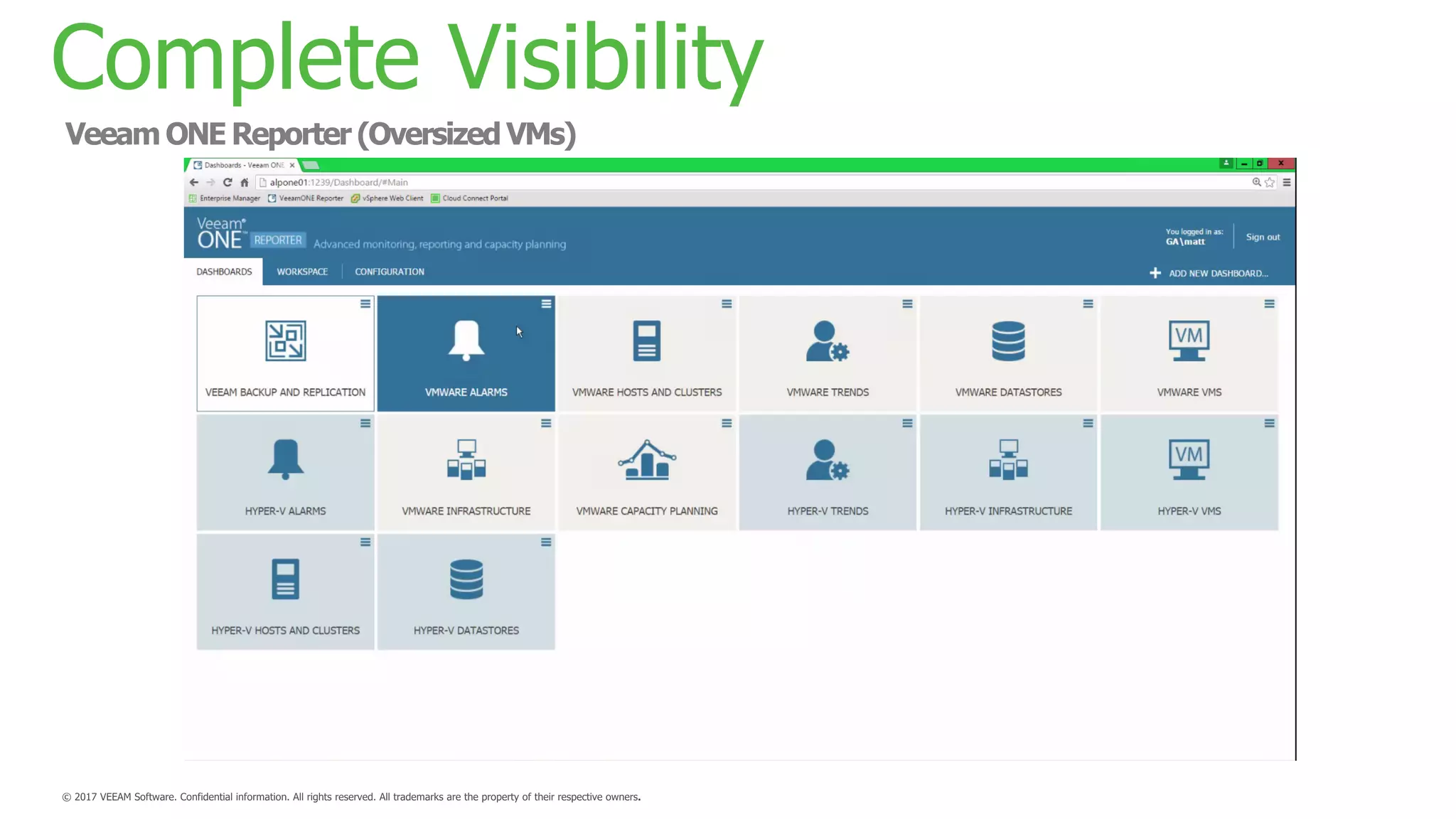
Task: Open menu on Hyper-V Trends tile
Action: (907, 424)
